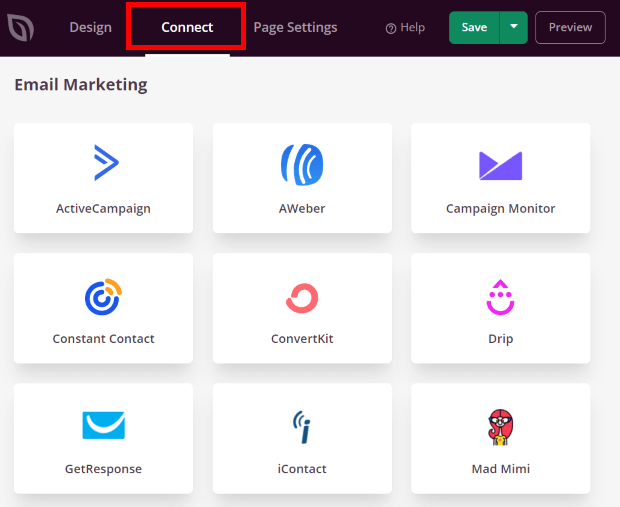Viewport: 620px width, 507px height.
Task: Go to the Page Settings tab
Action: coord(295,27)
